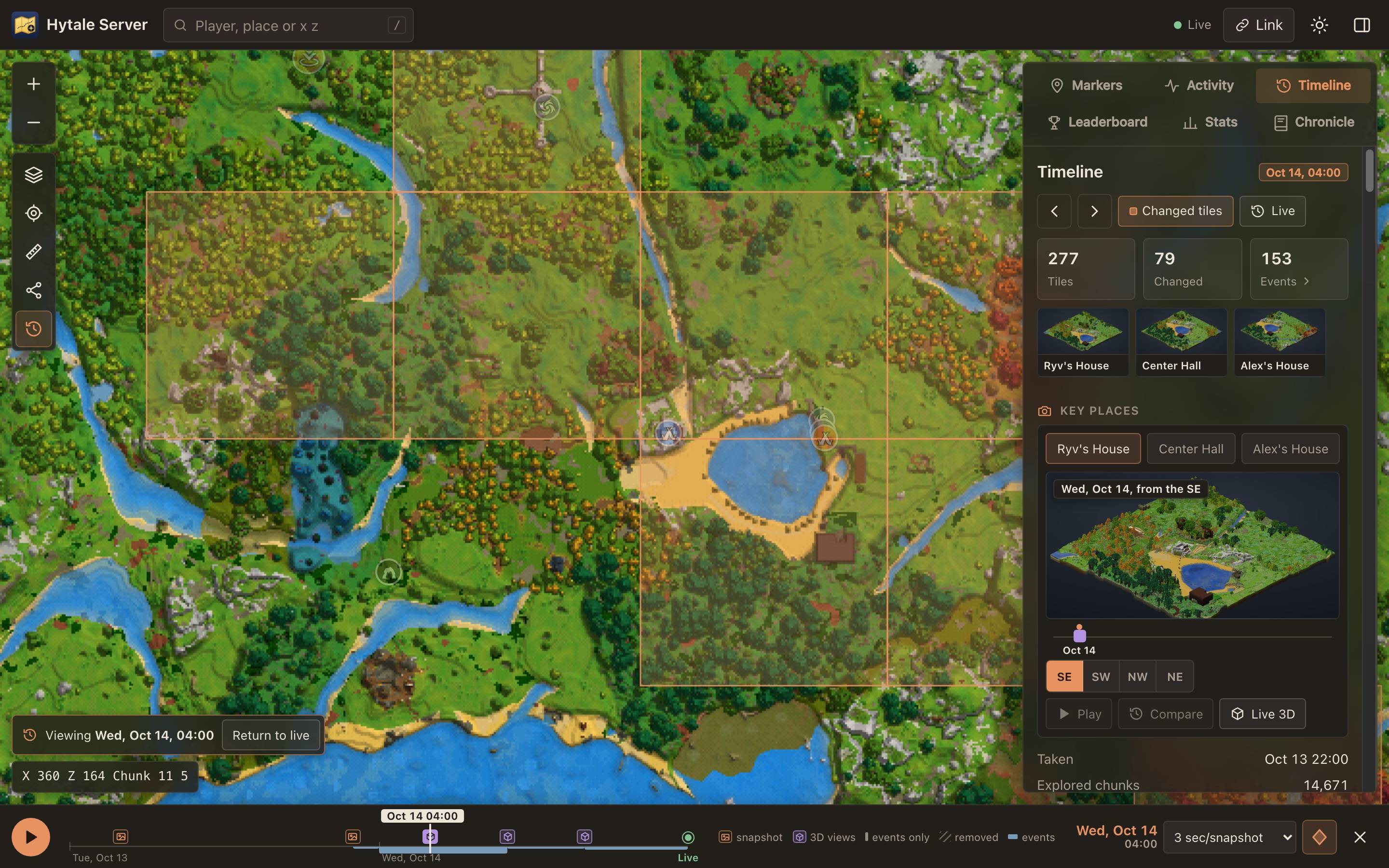Viewport: 1389px width, 868px height.
Task: Click the Hytale Server logo icon
Action: click(25, 25)
